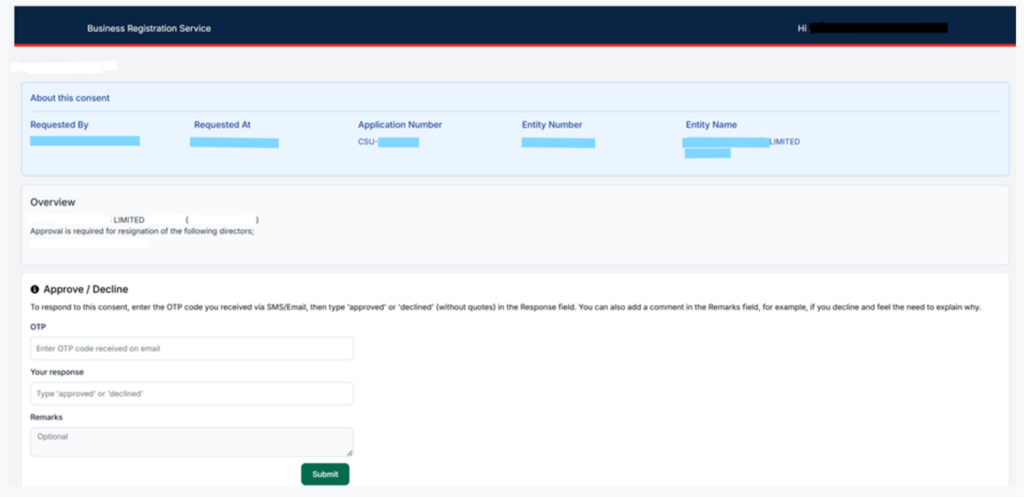Click the optional Remarks text area

click(x=191, y=441)
